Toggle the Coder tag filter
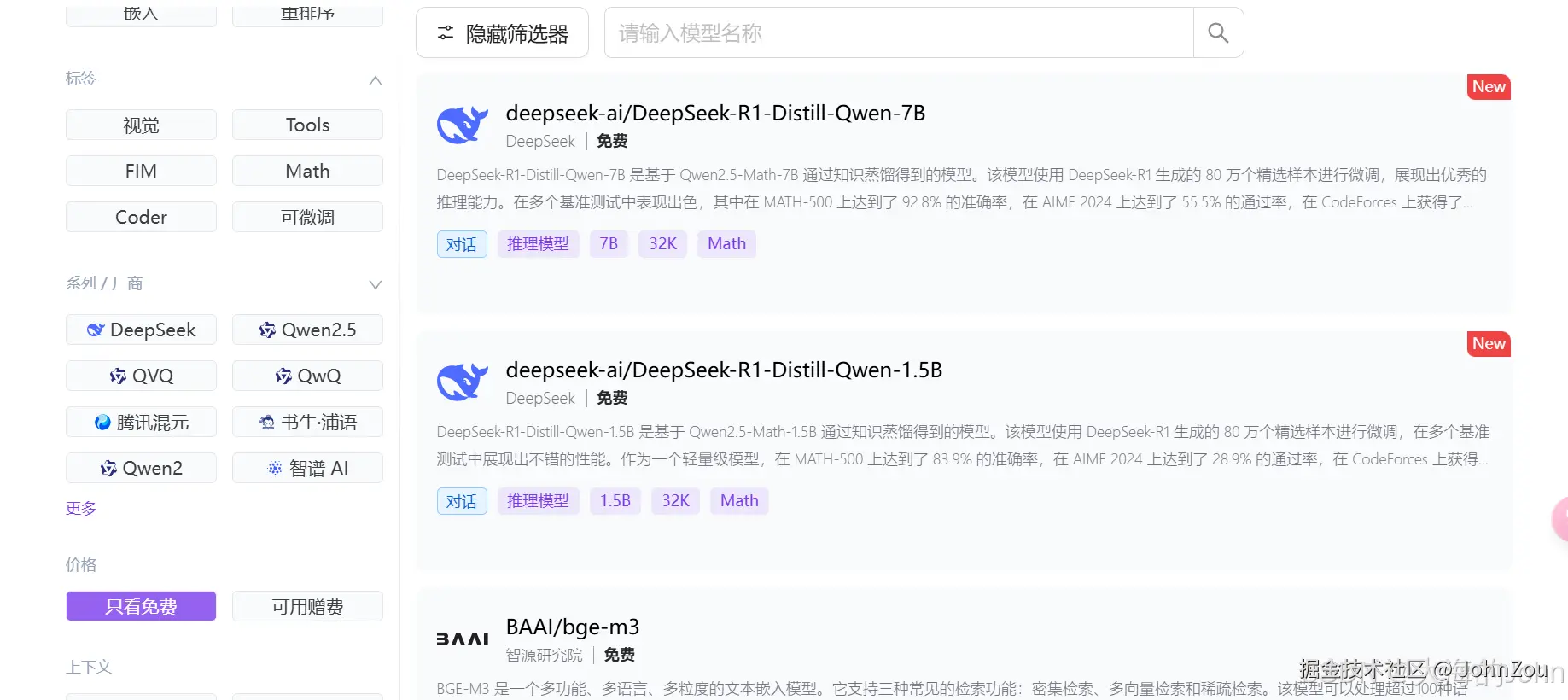This screenshot has height=700, width=1568. tap(141, 217)
